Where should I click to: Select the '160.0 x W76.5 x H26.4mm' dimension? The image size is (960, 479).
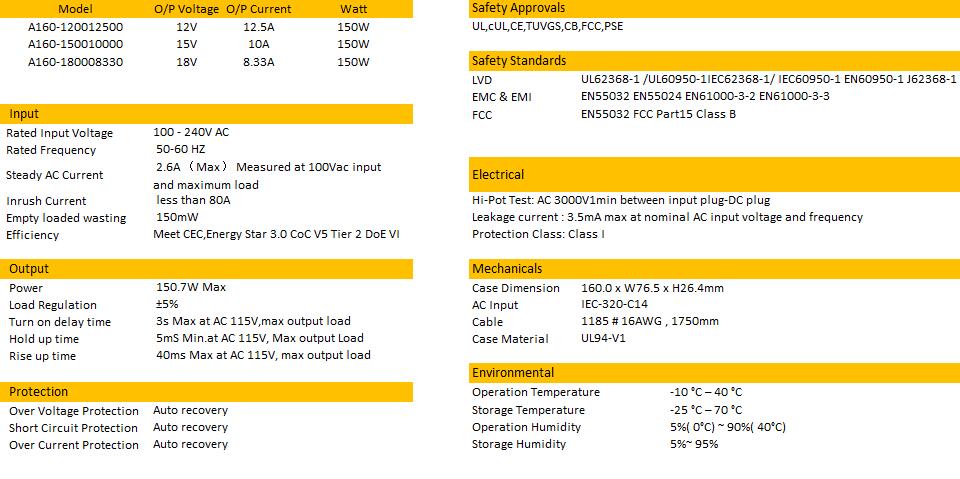(x=653, y=287)
